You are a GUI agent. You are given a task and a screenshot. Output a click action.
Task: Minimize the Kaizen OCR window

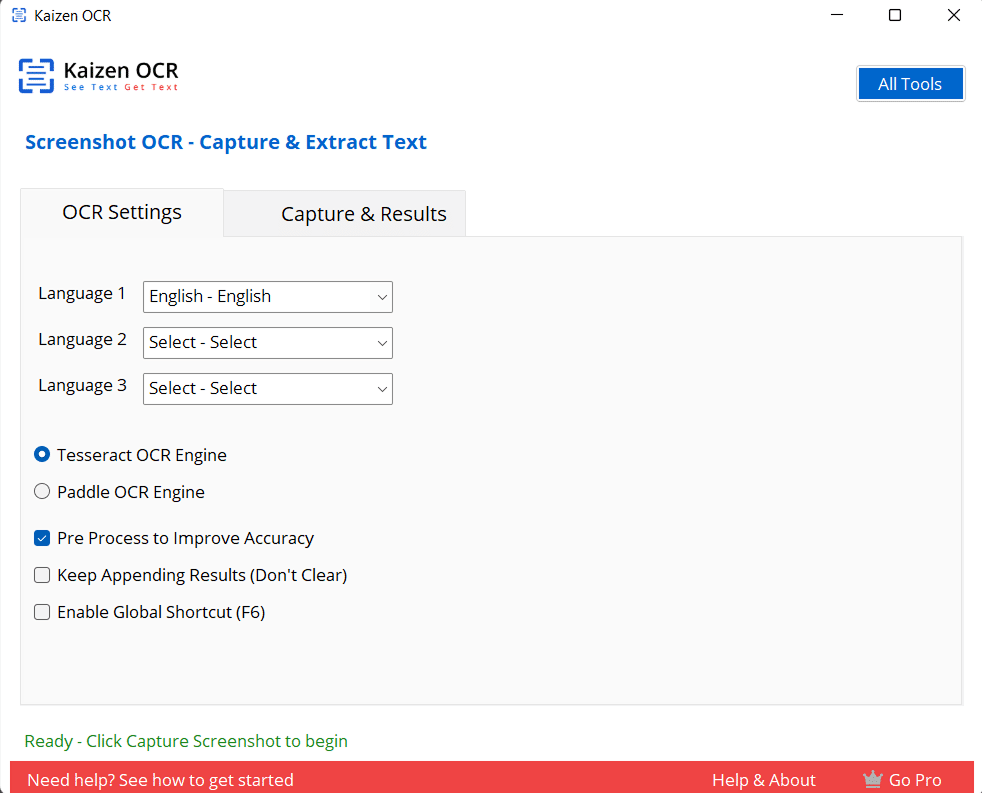click(x=837, y=15)
